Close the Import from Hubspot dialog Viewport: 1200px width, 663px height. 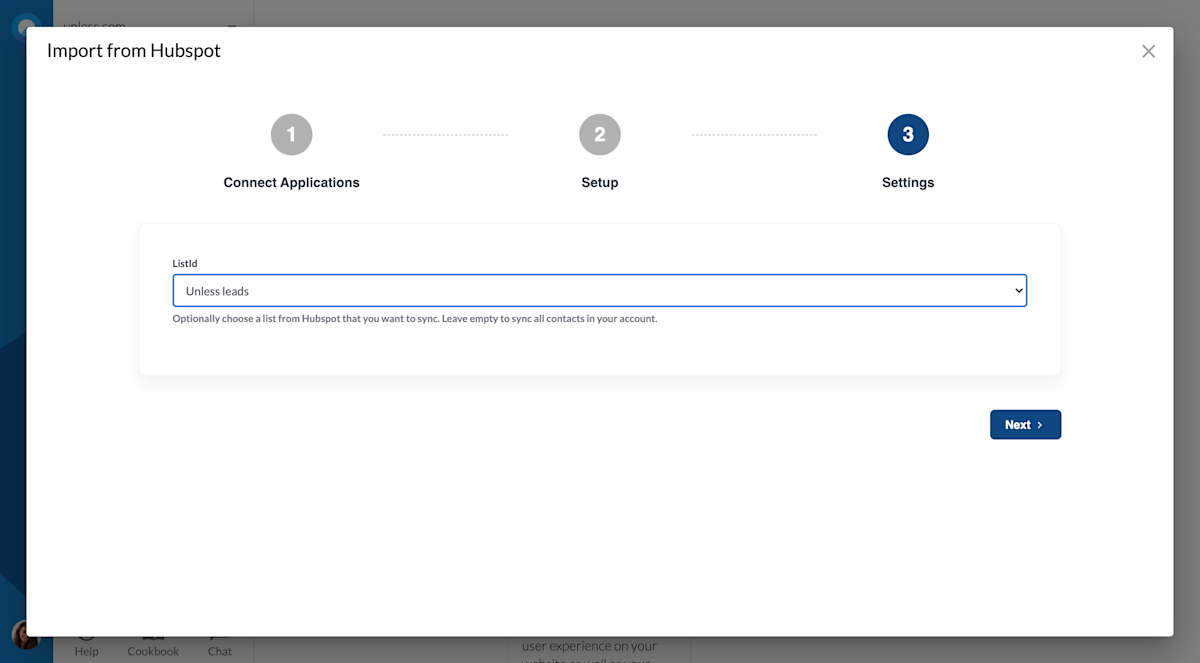(1148, 51)
